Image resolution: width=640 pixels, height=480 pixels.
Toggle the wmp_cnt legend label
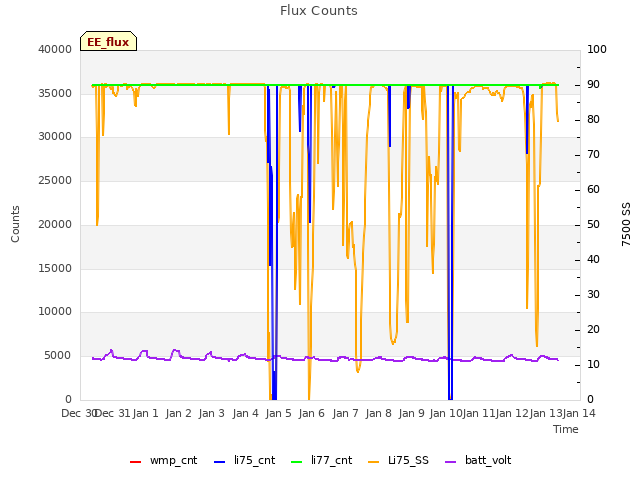coord(173,460)
